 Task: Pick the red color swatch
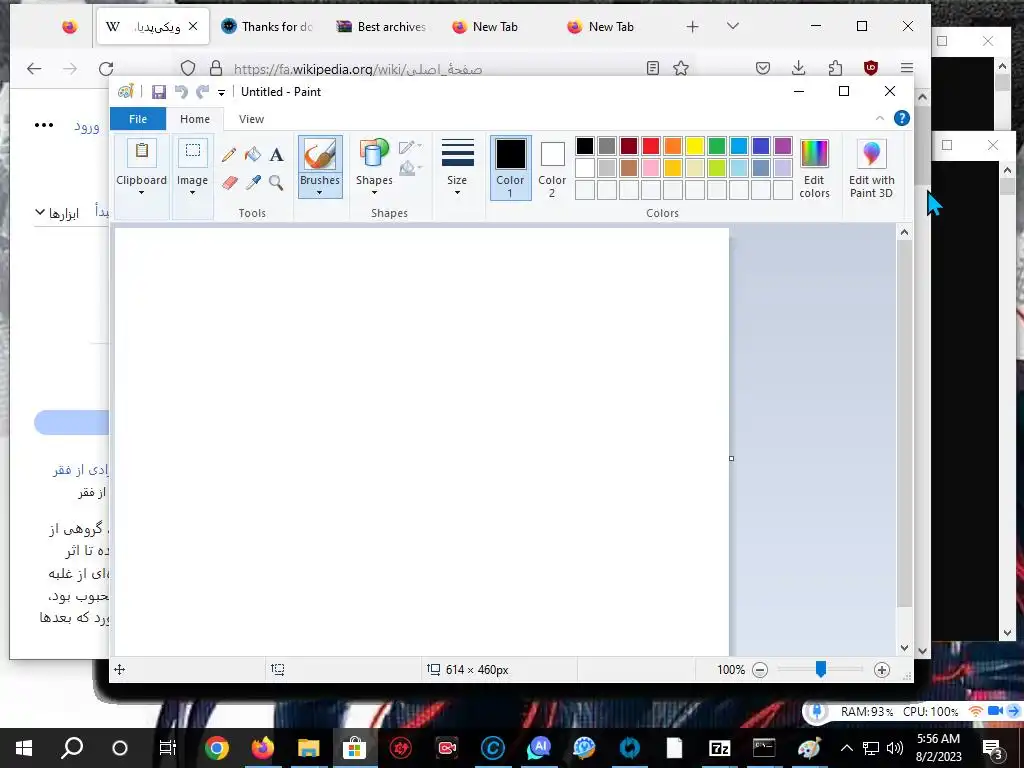[651, 146]
